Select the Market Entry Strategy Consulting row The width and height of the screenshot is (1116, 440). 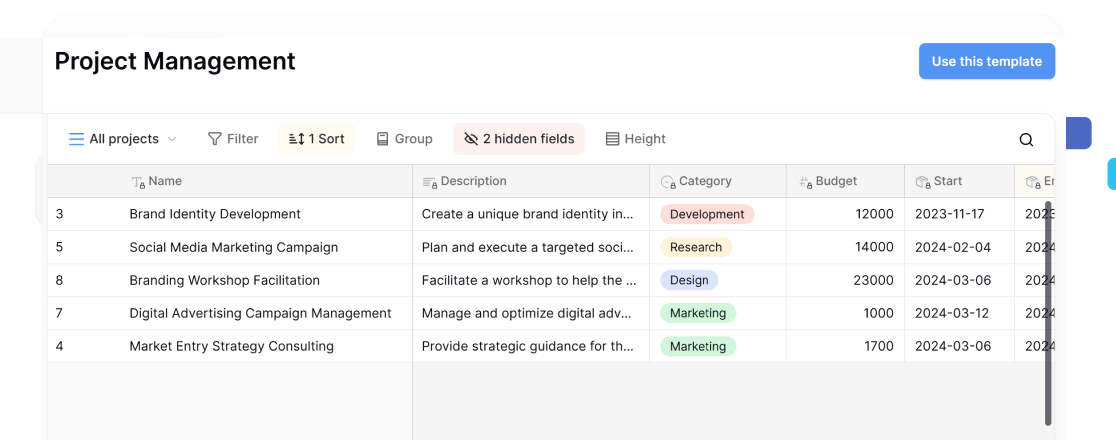tap(231, 346)
